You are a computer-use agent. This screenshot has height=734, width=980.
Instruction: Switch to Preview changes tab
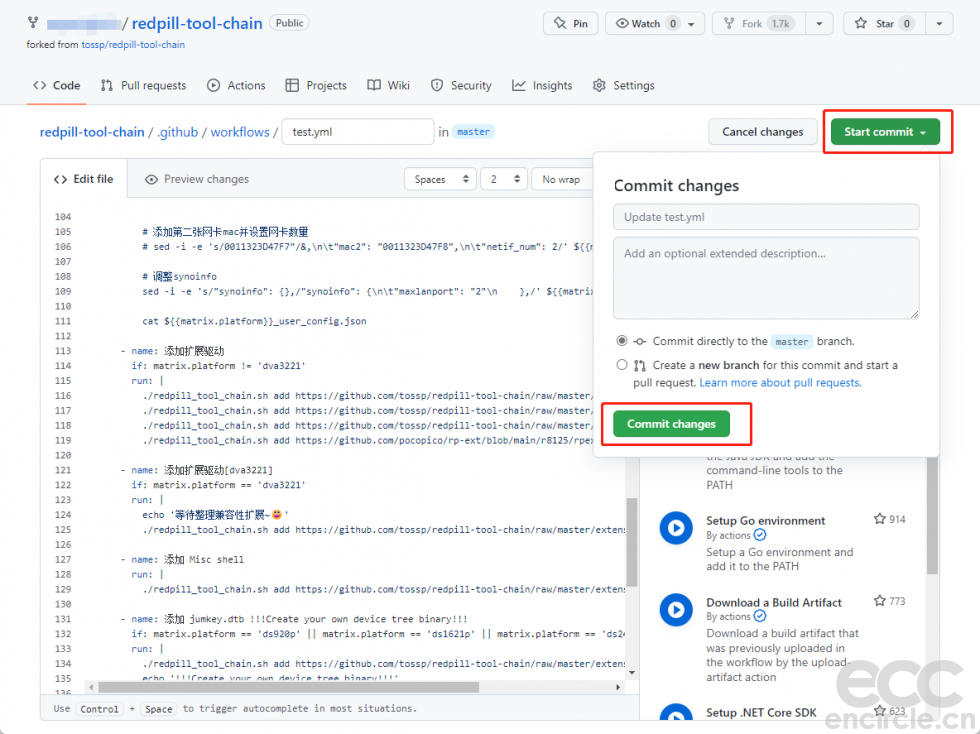click(197, 179)
